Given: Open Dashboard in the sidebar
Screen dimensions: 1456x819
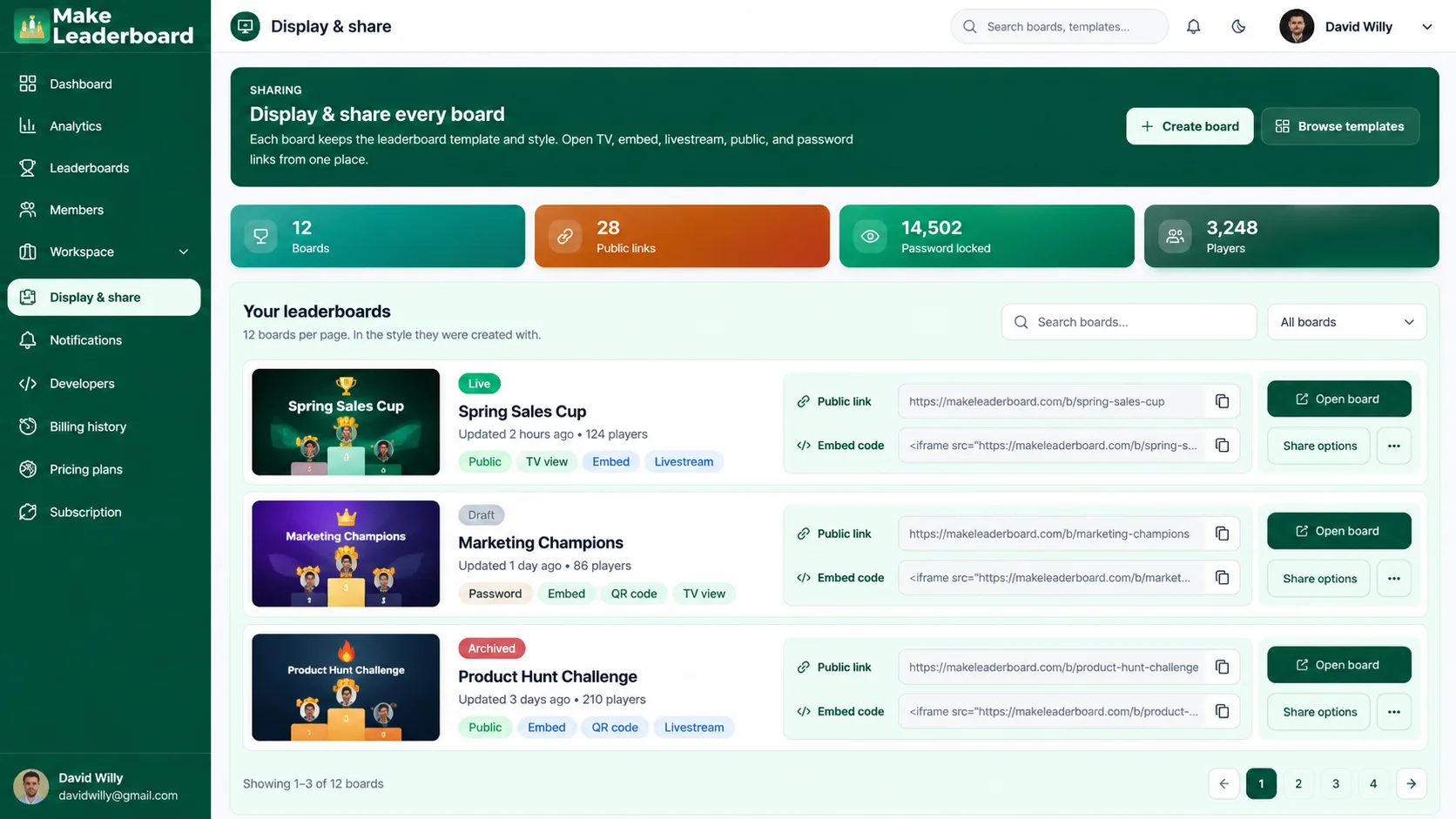Looking at the screenshot, I should click(104, 84).
